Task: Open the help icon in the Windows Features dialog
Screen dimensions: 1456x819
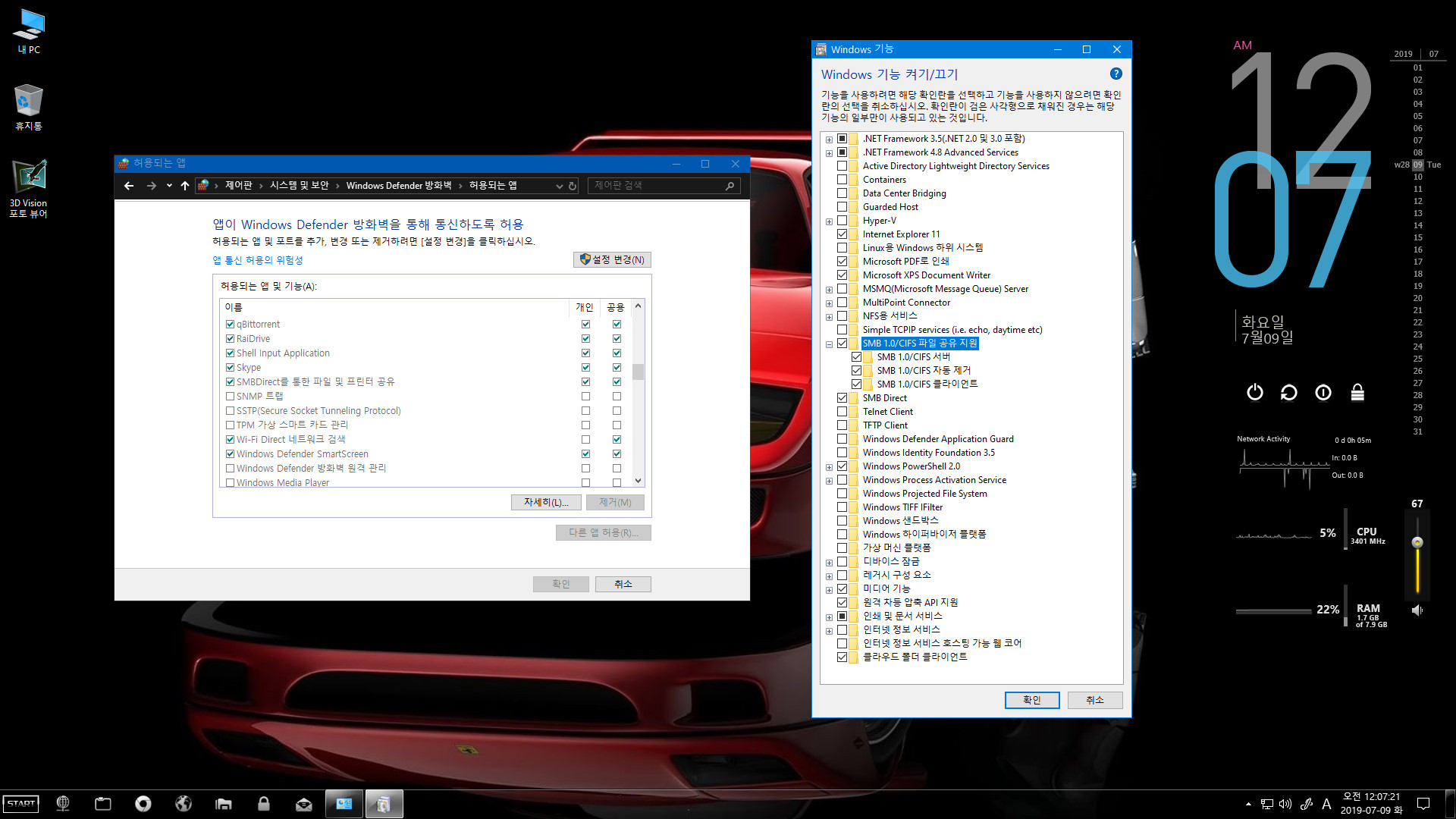Action: click(1116, 74)
